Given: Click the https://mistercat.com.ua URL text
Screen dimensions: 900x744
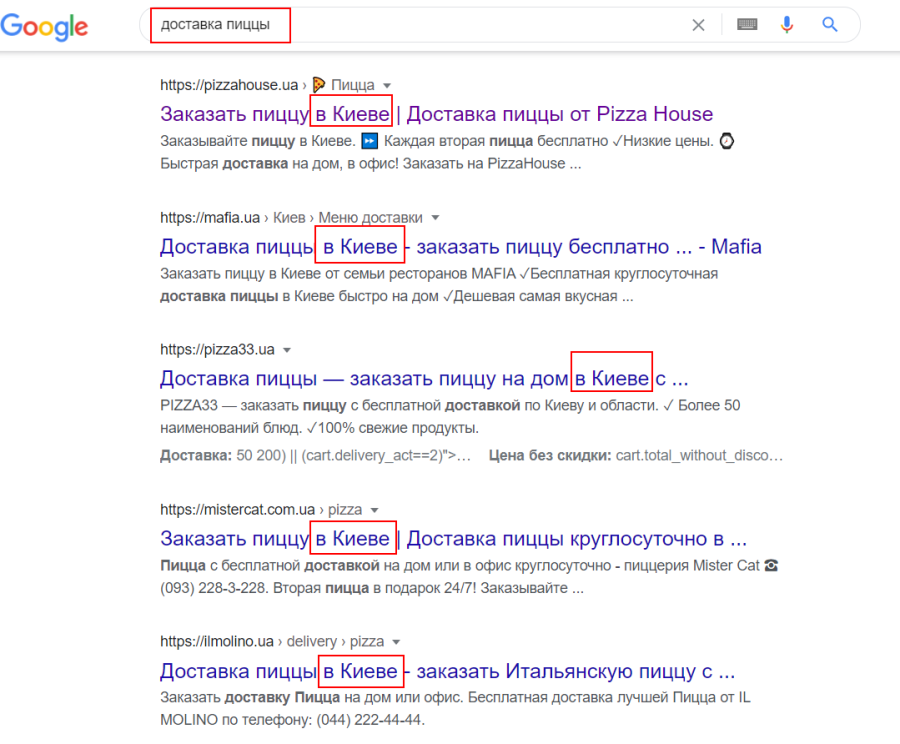Looking at the screenshot, I should point(238,509).
